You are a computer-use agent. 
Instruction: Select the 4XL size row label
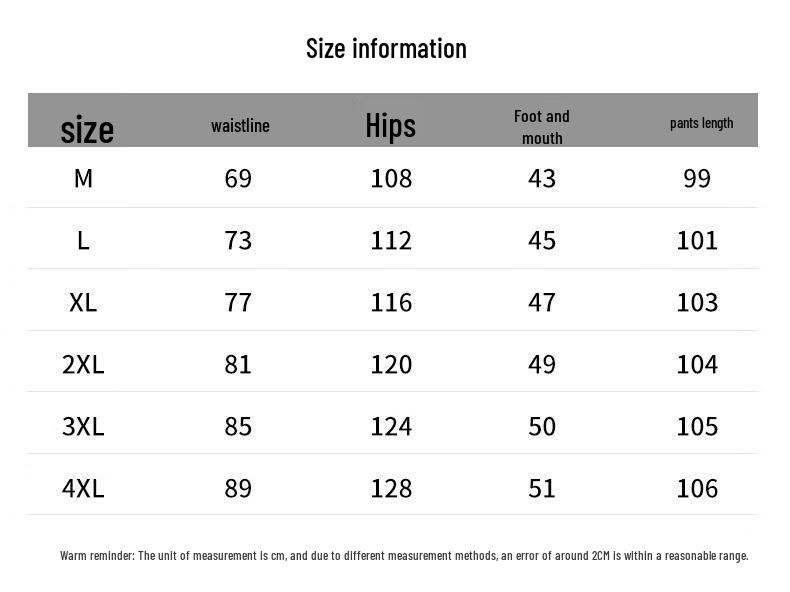coord(84,489)
